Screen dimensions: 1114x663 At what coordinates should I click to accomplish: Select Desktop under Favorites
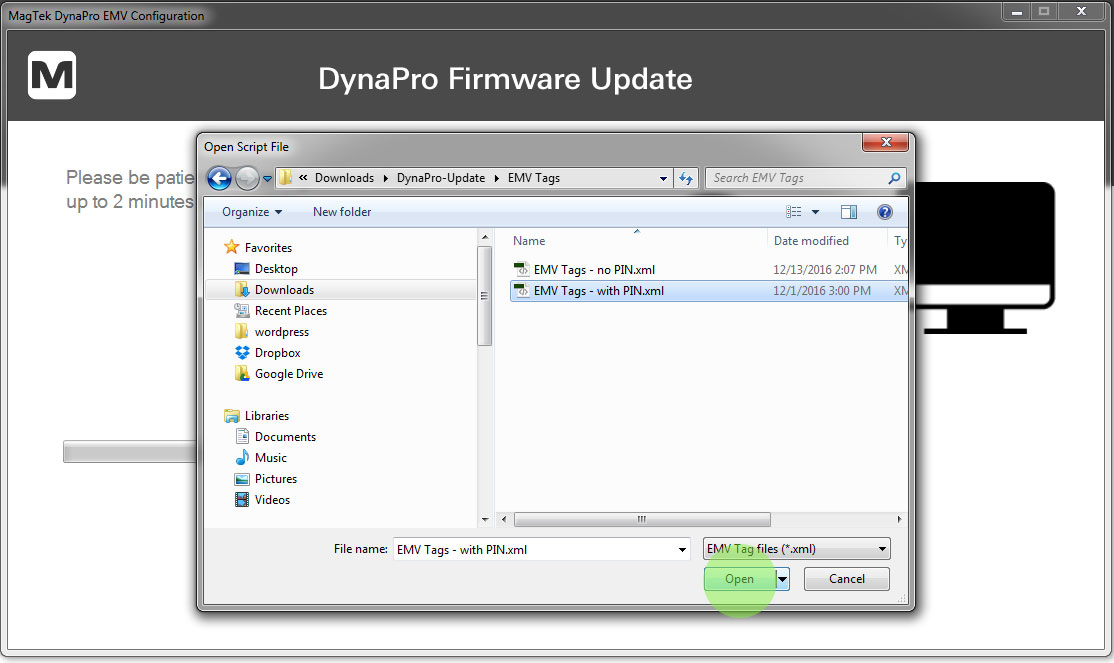[x=276, y=269]
